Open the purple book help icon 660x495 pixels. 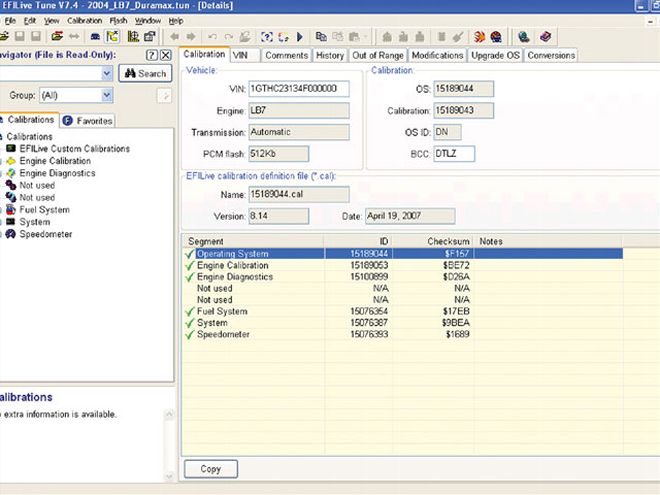tap(545, 37)
